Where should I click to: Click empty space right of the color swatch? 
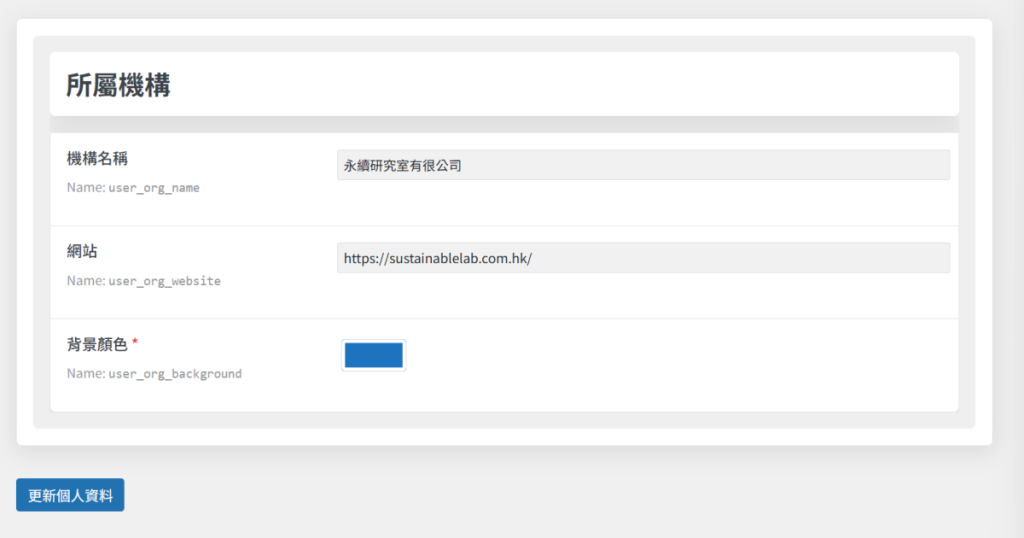650,356
